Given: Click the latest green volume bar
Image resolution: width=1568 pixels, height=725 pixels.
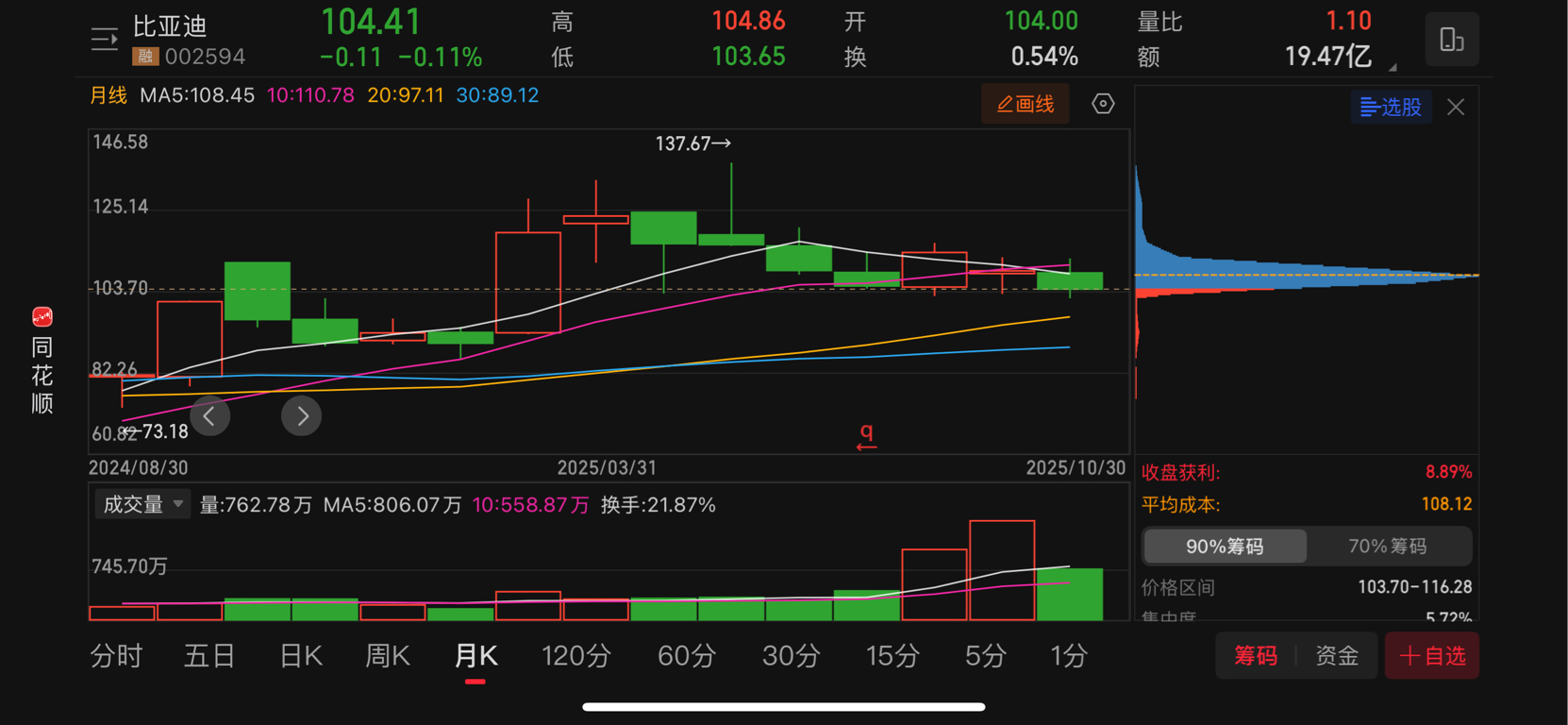Looking at the screenshot, I should pyautogui.click(x=1070, y=594).
